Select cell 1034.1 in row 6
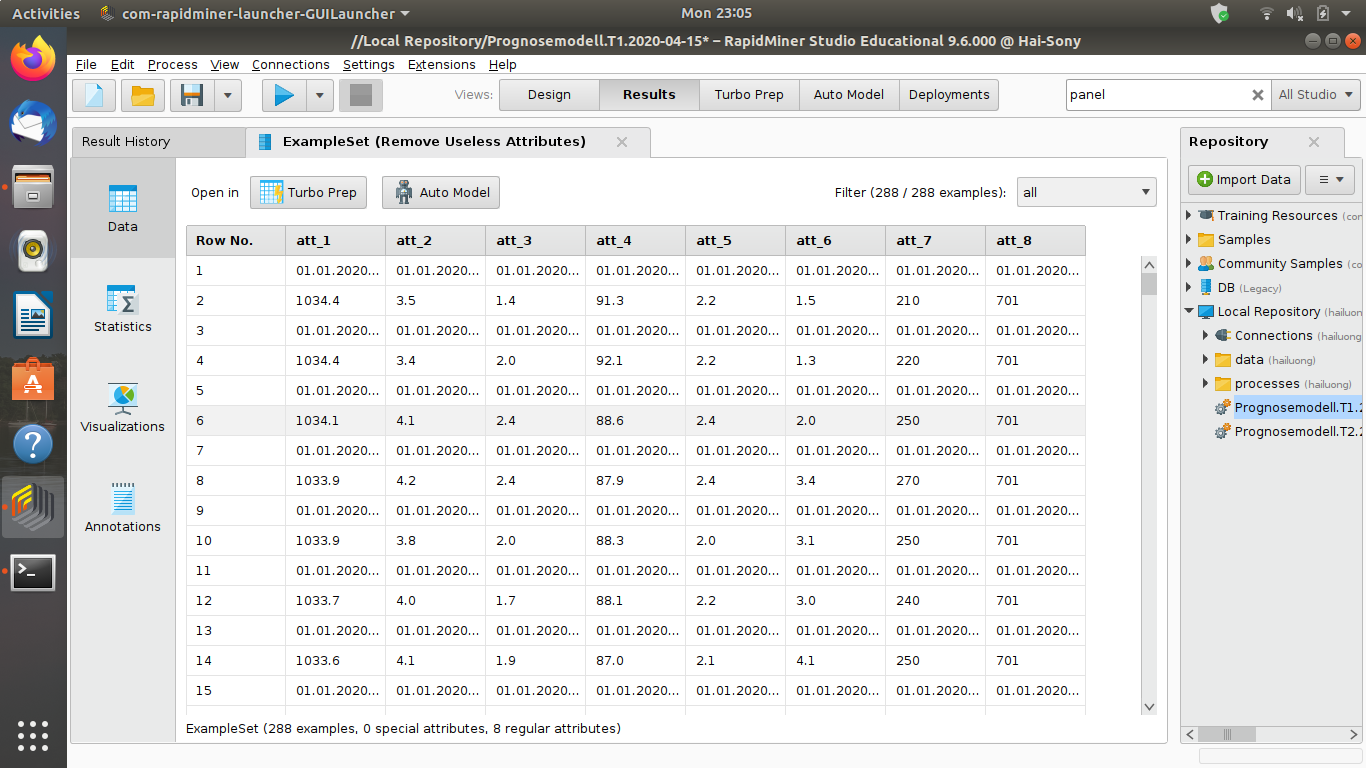The height and width of the screenshot is (768, 1366). (x=335, y=421)
